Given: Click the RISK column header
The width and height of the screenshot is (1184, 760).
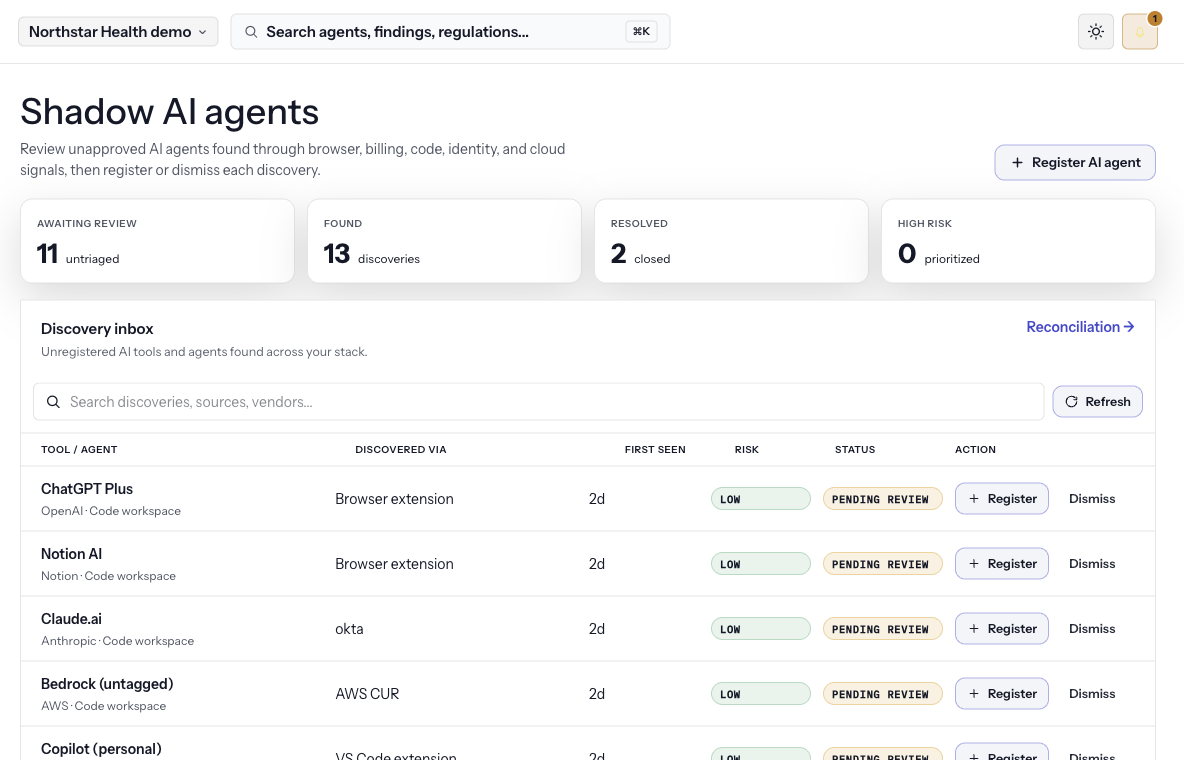Looking at the screenshot, I should [747, 450].
